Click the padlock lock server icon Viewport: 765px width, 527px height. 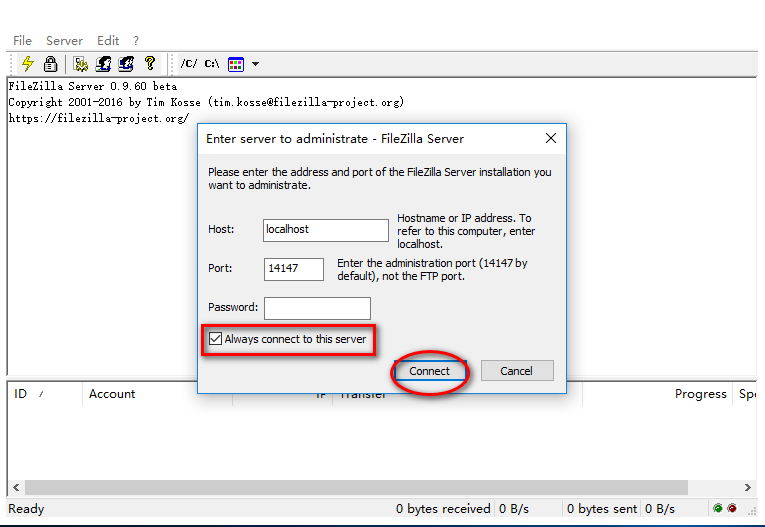pos(50,63)
